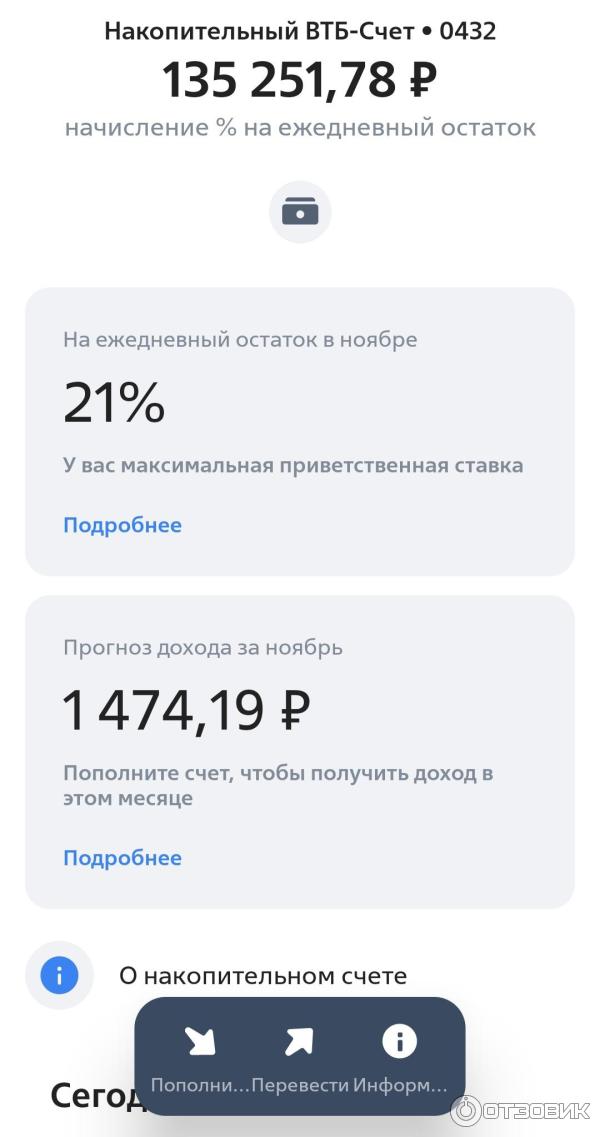
Task: Tap the Информация circle icon in the floating bar
Action: click(399, 1042)
